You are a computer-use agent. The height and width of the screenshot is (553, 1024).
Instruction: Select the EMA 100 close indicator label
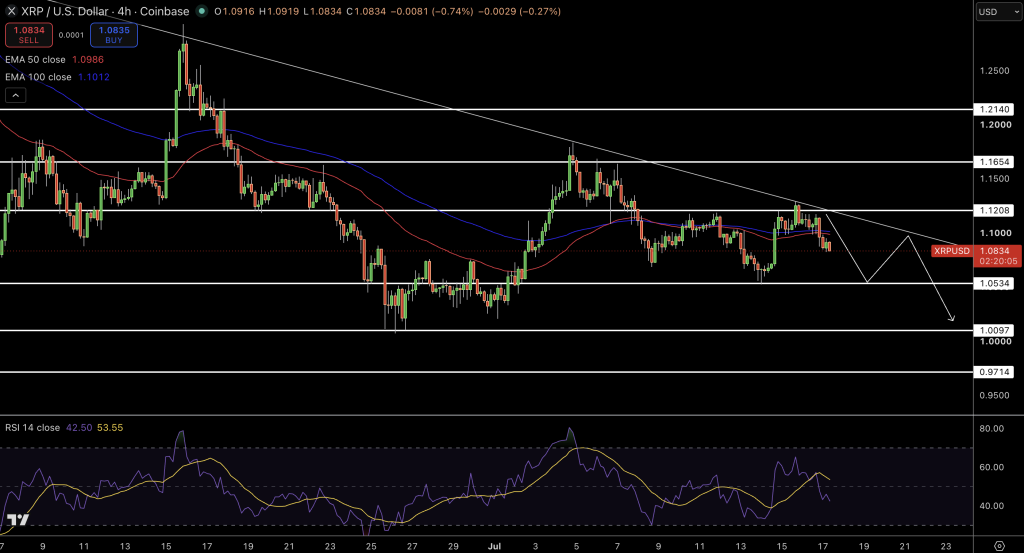tap(38, 77)
